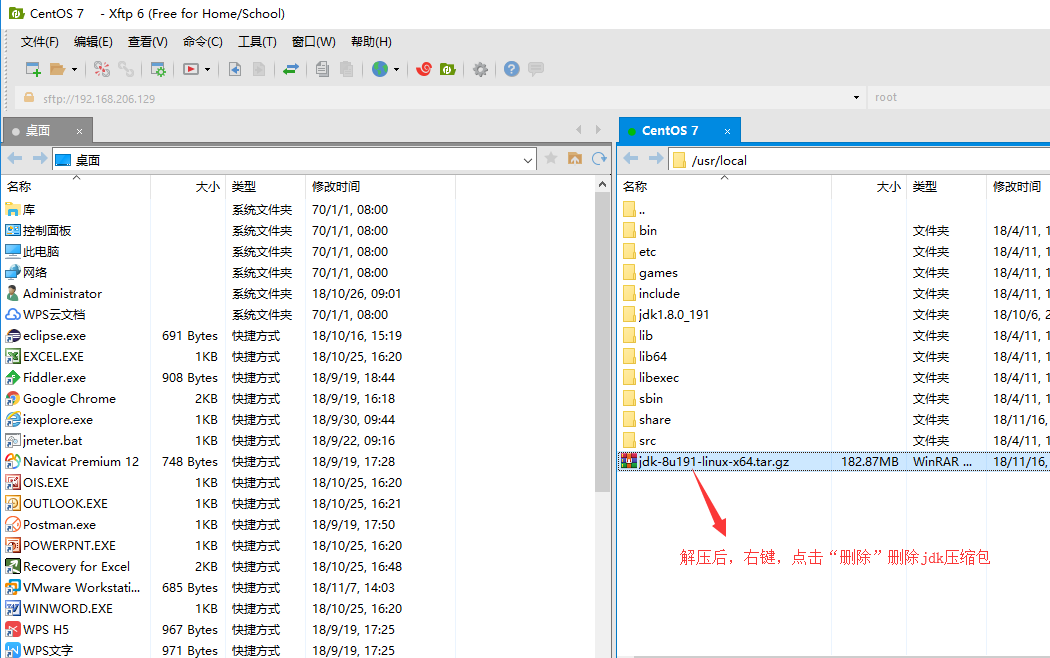
Task: Click the globe encoding toolbar icon
Action: (380, 69)
